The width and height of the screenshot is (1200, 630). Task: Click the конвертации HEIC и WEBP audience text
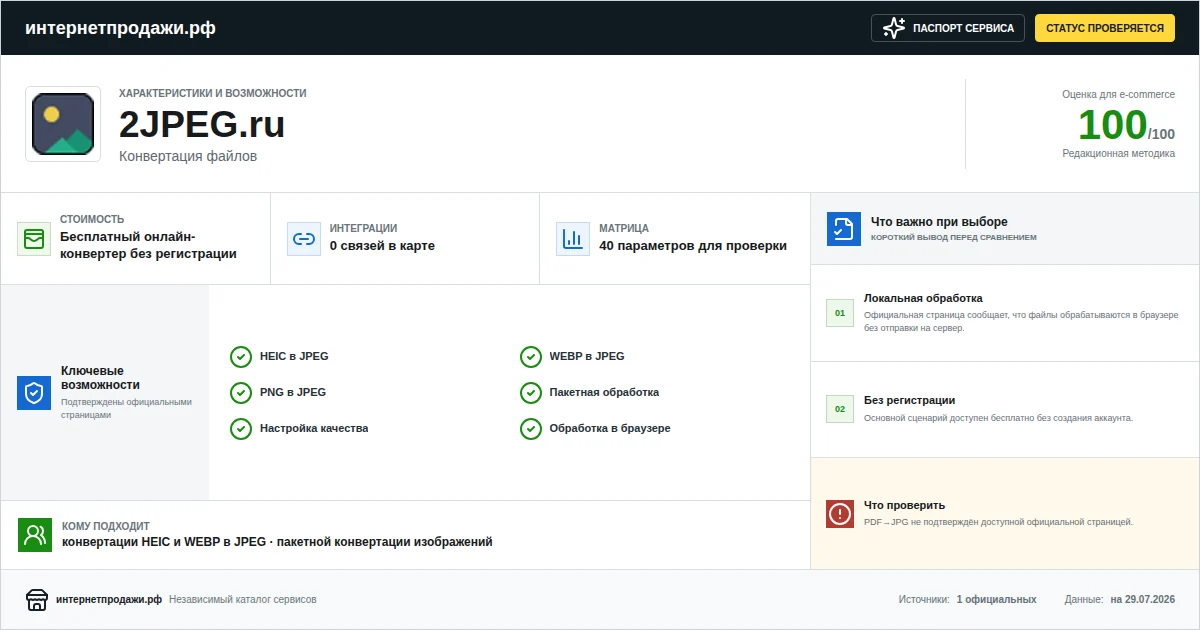point(277,542)
